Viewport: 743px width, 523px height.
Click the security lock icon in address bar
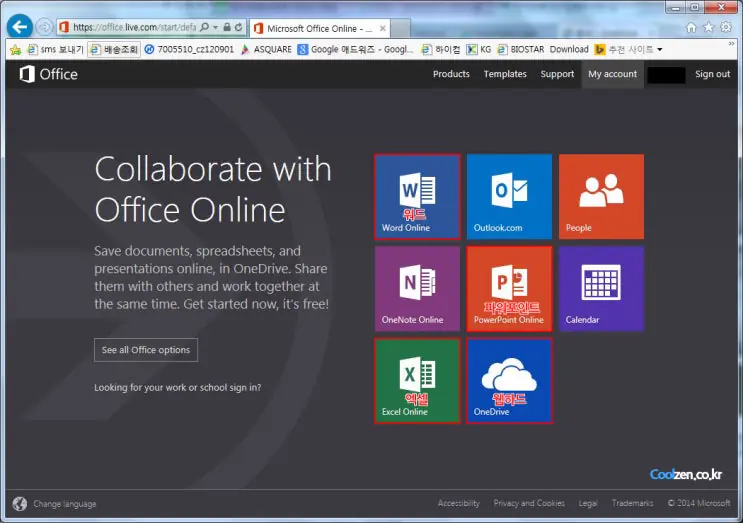click(227, 27)
